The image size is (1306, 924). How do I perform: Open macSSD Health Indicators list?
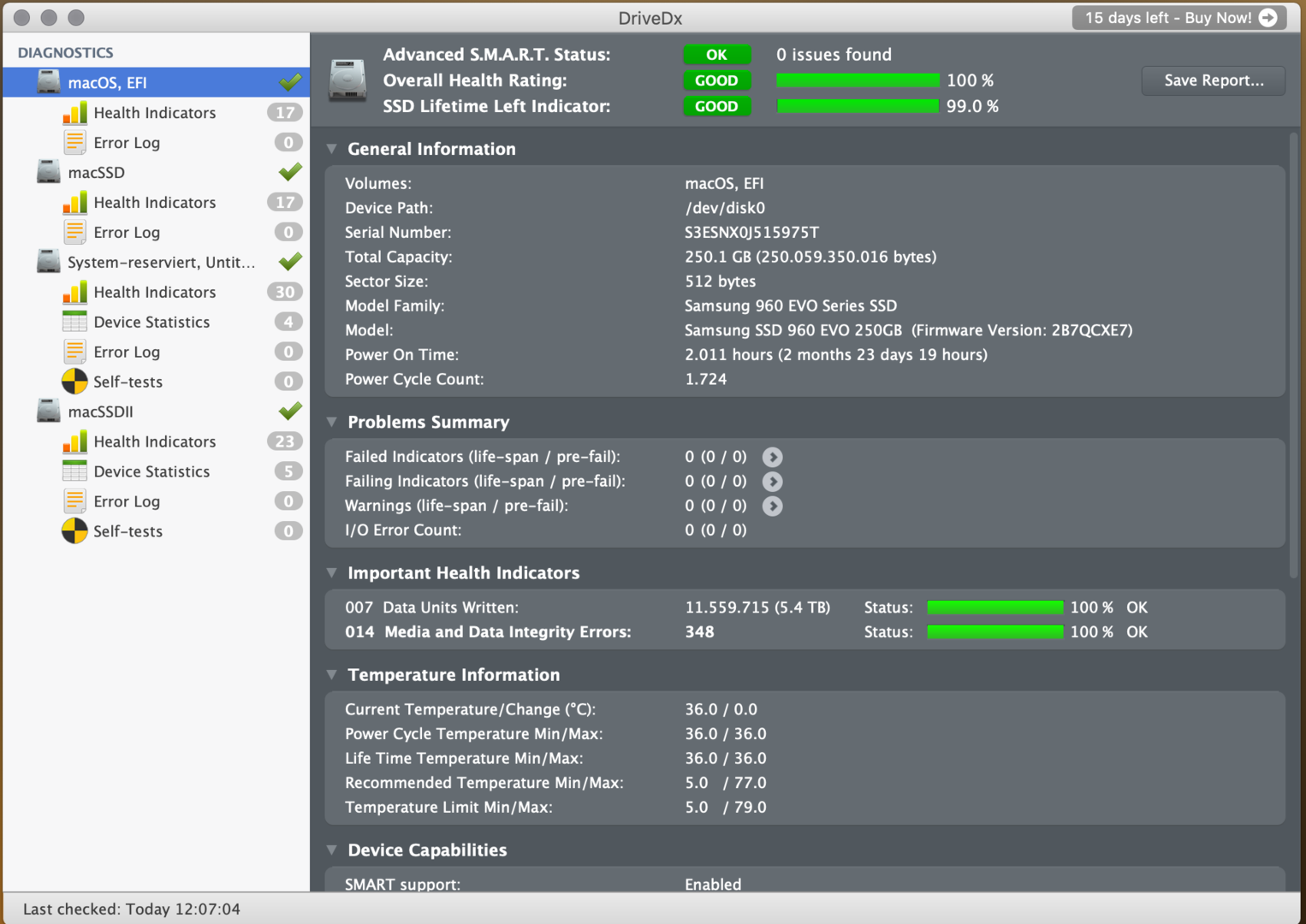[x=156, y=202]
